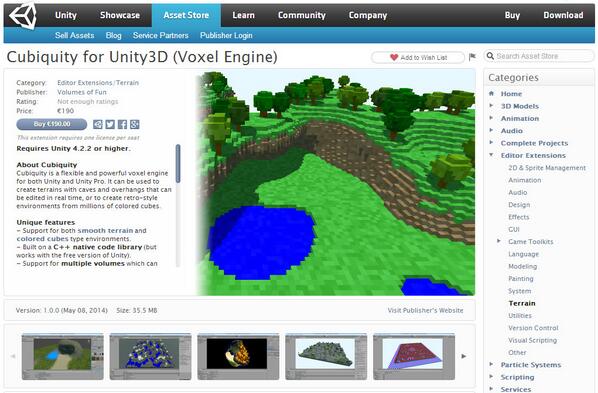The height and width of the screenshot is (393, 598).
Task: Click the flag report icon
Action: point(472,57)
